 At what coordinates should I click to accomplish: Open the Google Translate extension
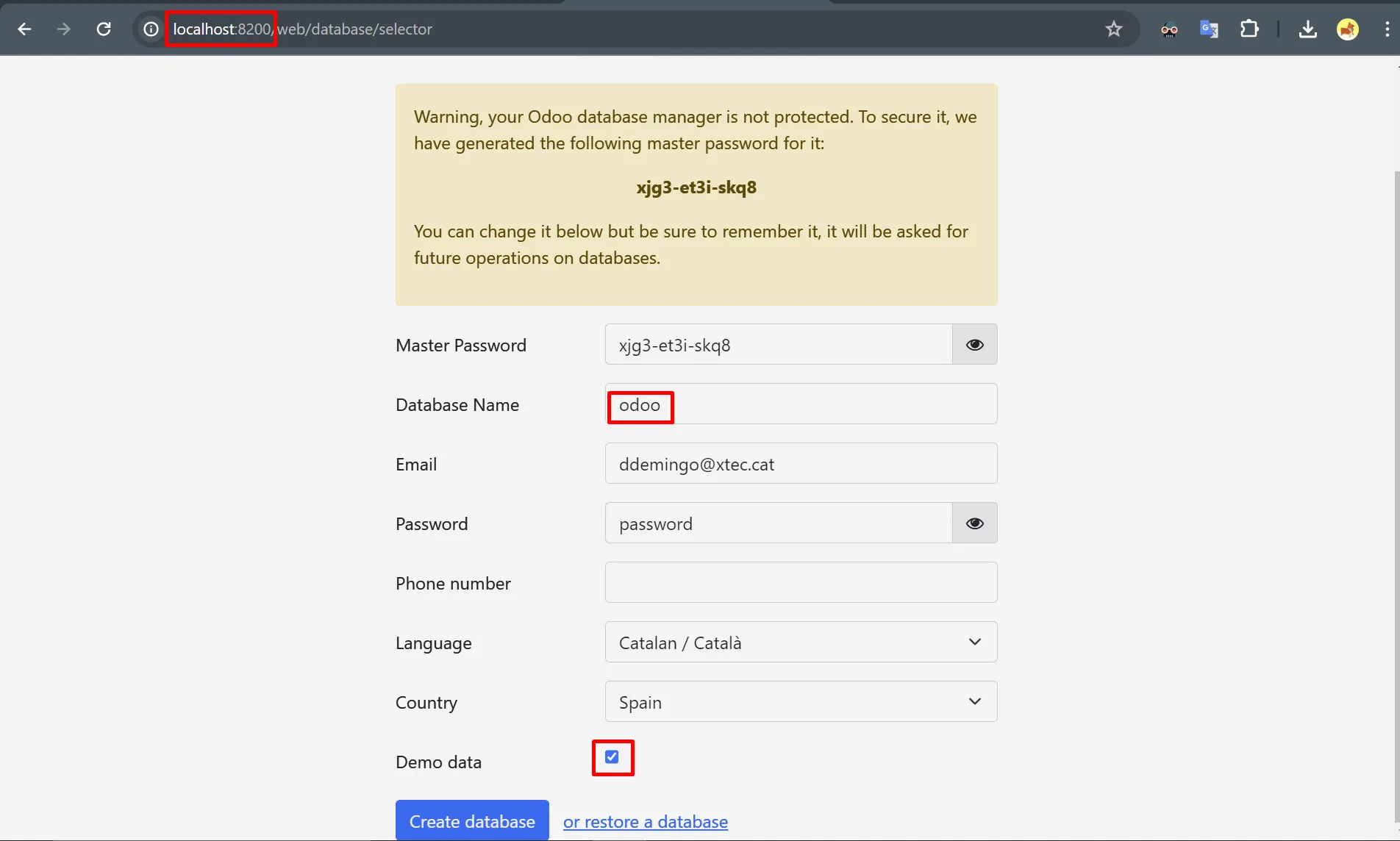point(1209,29)
